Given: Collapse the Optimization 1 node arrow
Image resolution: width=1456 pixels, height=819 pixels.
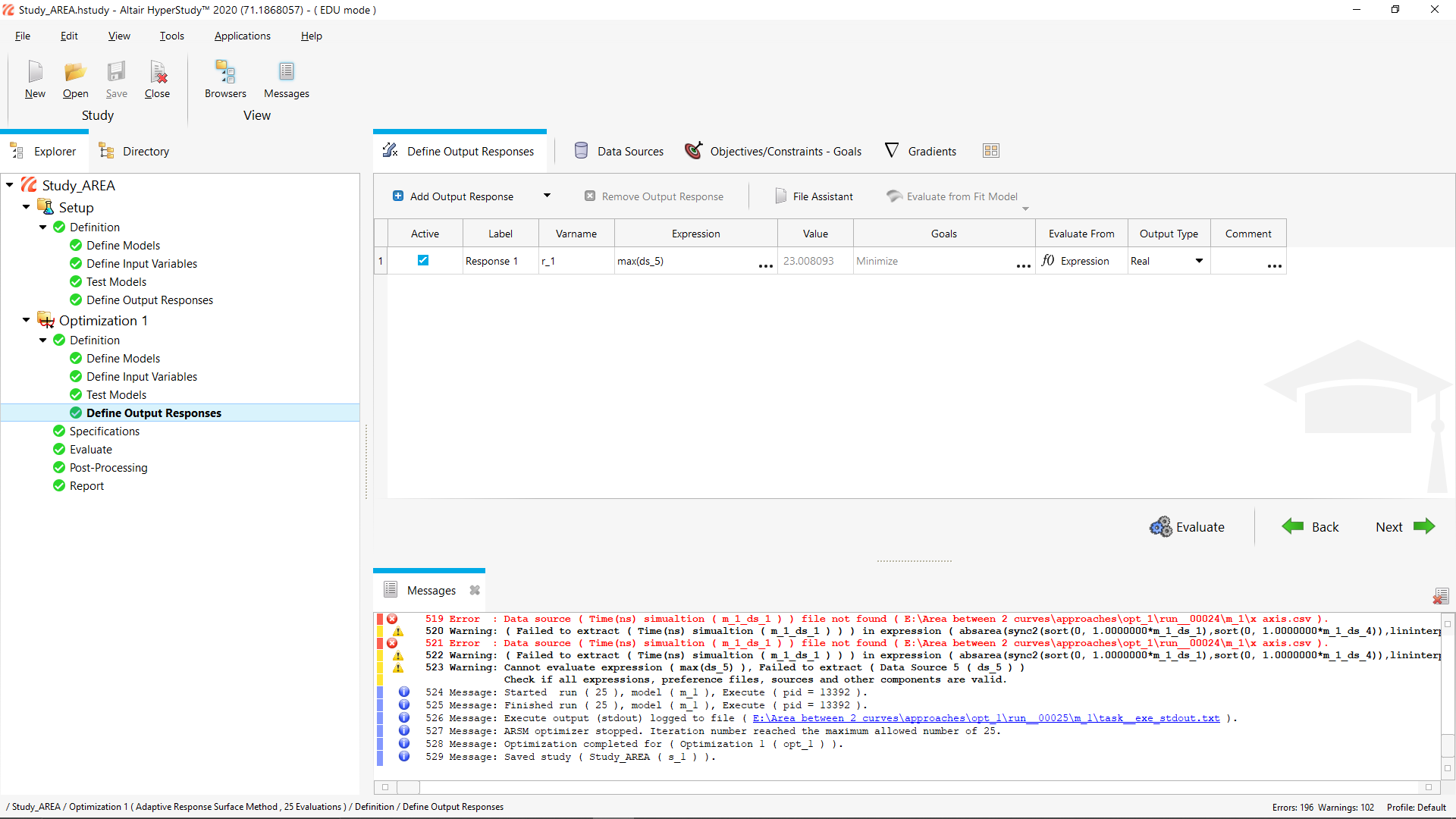Looking at the screenshot, I should pos(27,320).
